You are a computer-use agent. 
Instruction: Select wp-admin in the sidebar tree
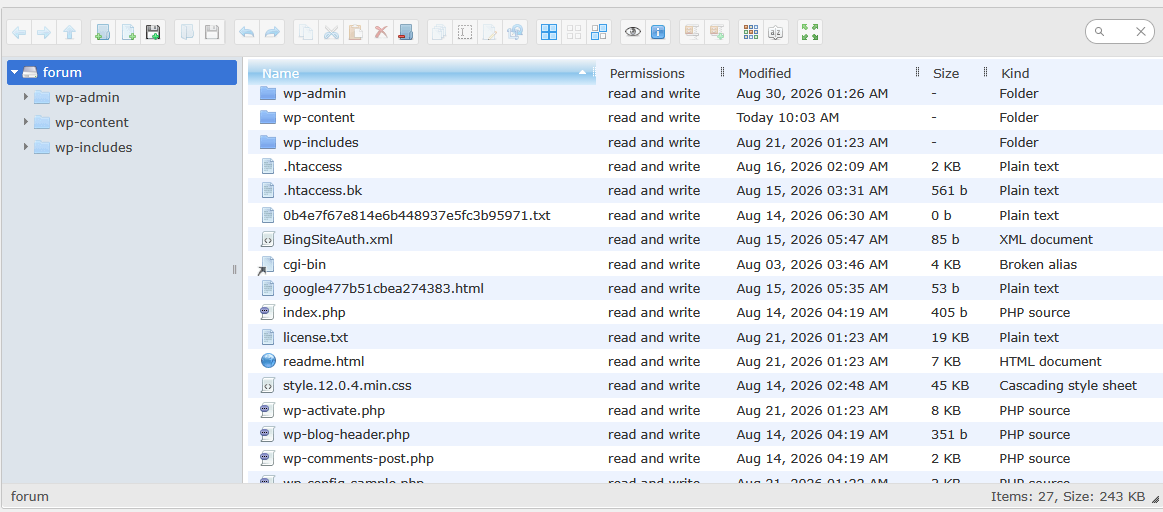[x=87, y=97]
